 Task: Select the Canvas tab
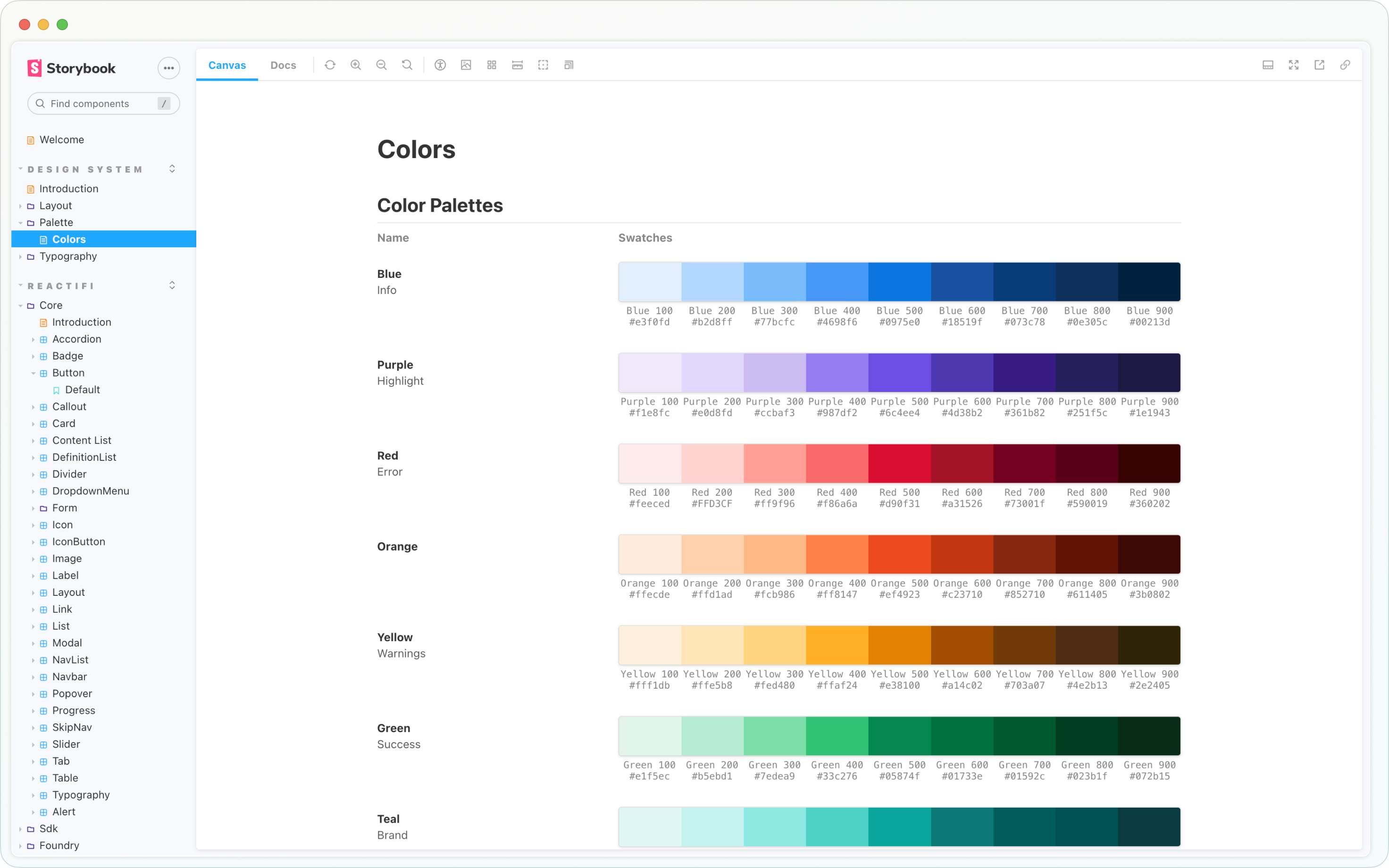tap(227, 65)
